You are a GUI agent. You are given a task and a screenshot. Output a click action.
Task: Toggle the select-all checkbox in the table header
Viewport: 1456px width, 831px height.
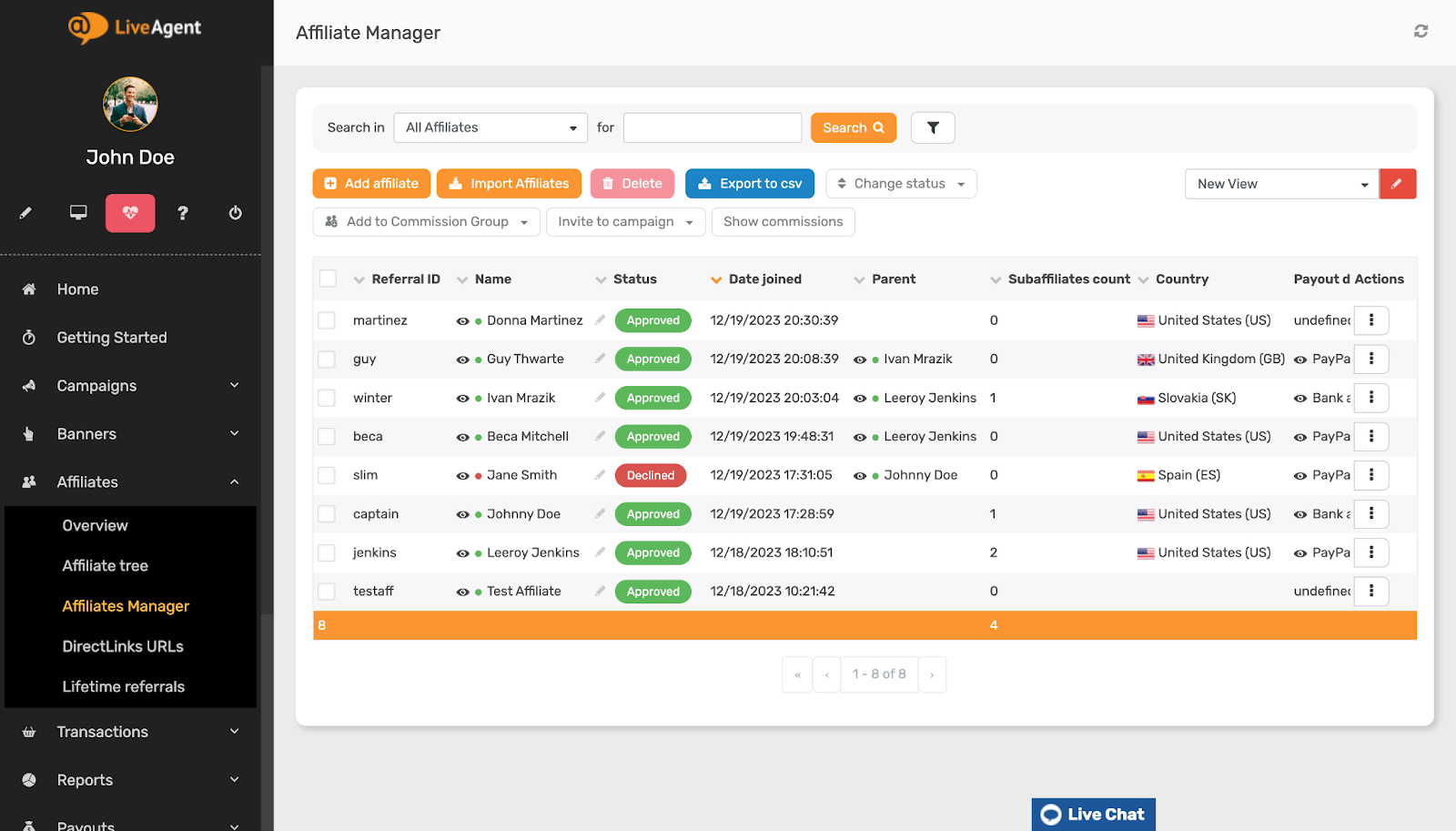click(327, 279)
